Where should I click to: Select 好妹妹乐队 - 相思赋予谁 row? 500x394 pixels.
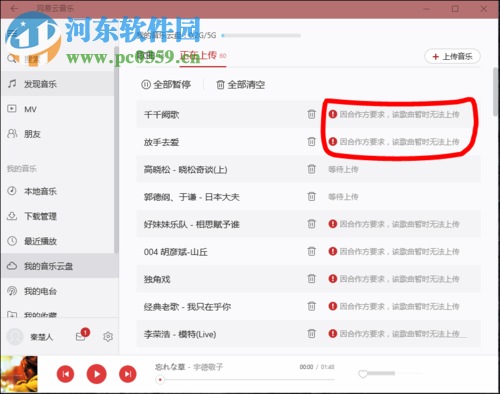[x=309, y=224]
